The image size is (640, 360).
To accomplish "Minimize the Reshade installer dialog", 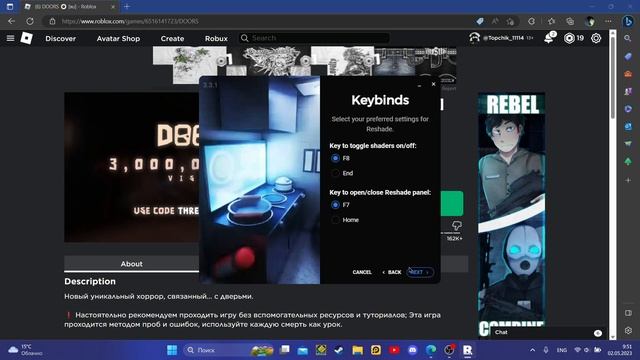I will coord(419,85).
